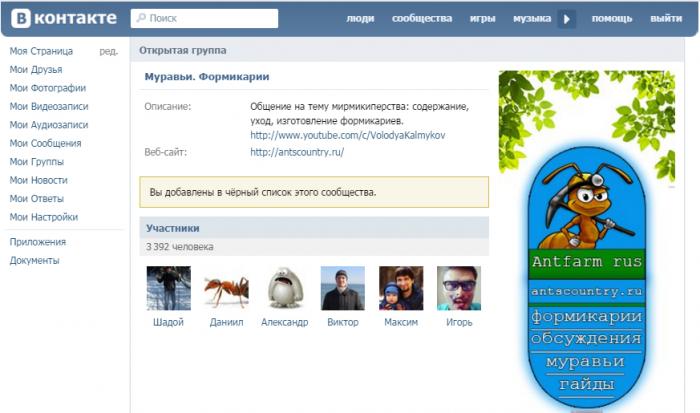Screen dimensions: 700x413
Task: Click the search magnifier field
Action: pos(205,18)
